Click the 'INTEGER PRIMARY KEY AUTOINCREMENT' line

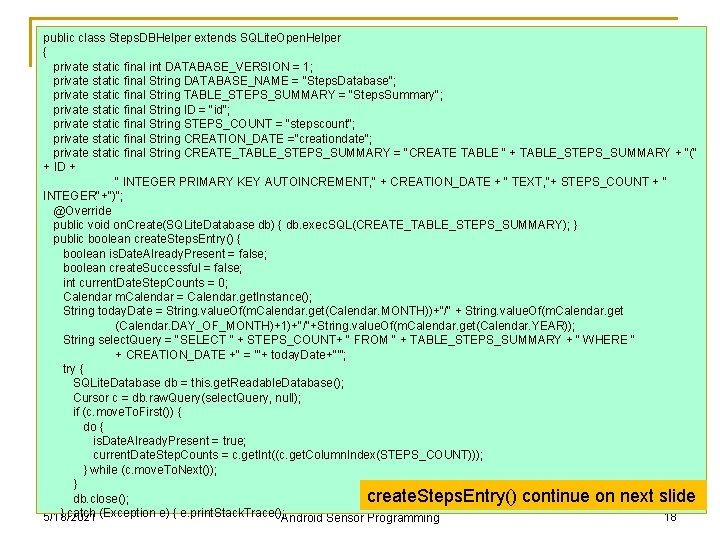coord(390,182)
